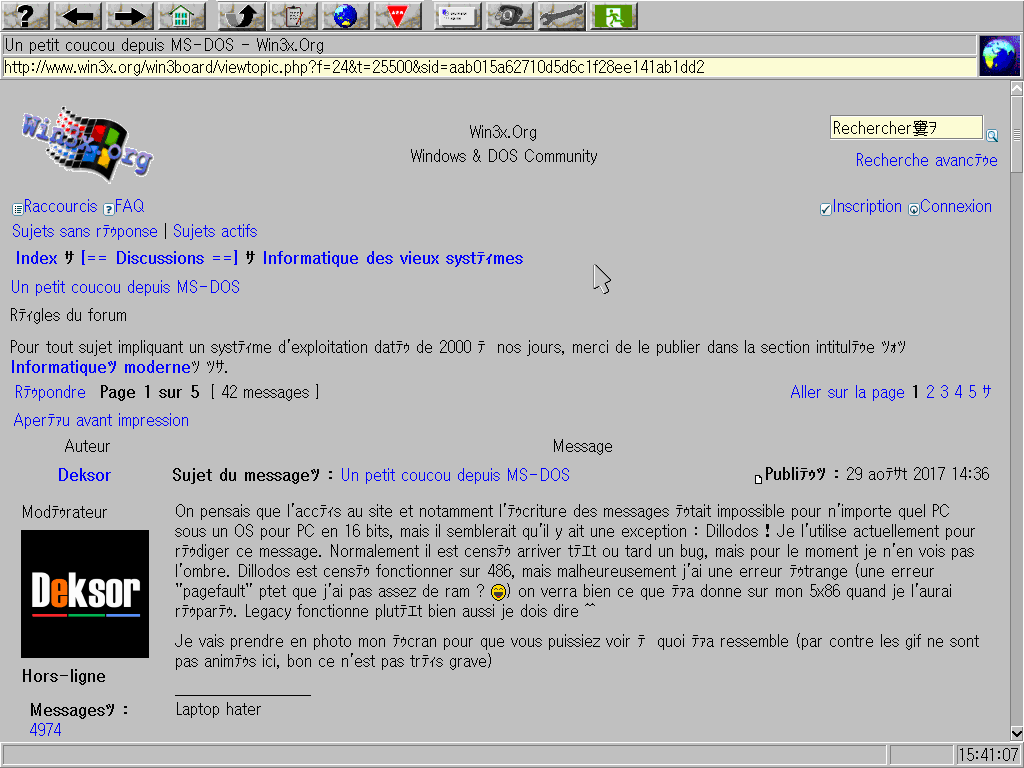This screenshot has height=768, width=1024.
Task: Click the Win3x.Org logo image
Action: tap(87, 144)
